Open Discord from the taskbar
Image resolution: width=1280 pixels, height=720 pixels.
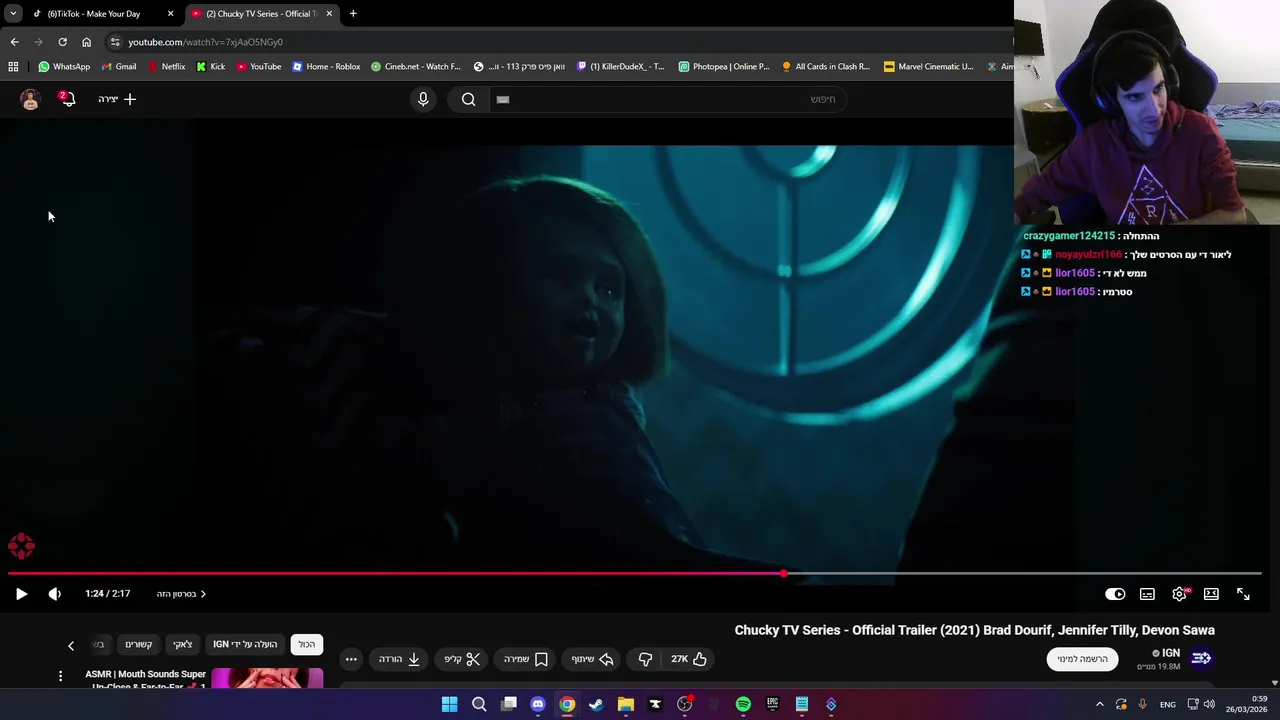tap(538, 705)
